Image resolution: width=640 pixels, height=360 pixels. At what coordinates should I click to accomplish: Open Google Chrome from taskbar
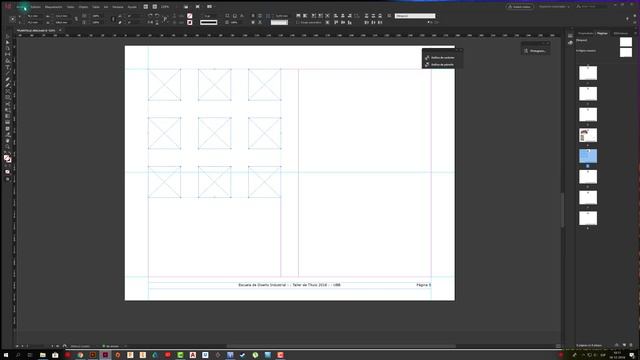(x=80, y=355)
